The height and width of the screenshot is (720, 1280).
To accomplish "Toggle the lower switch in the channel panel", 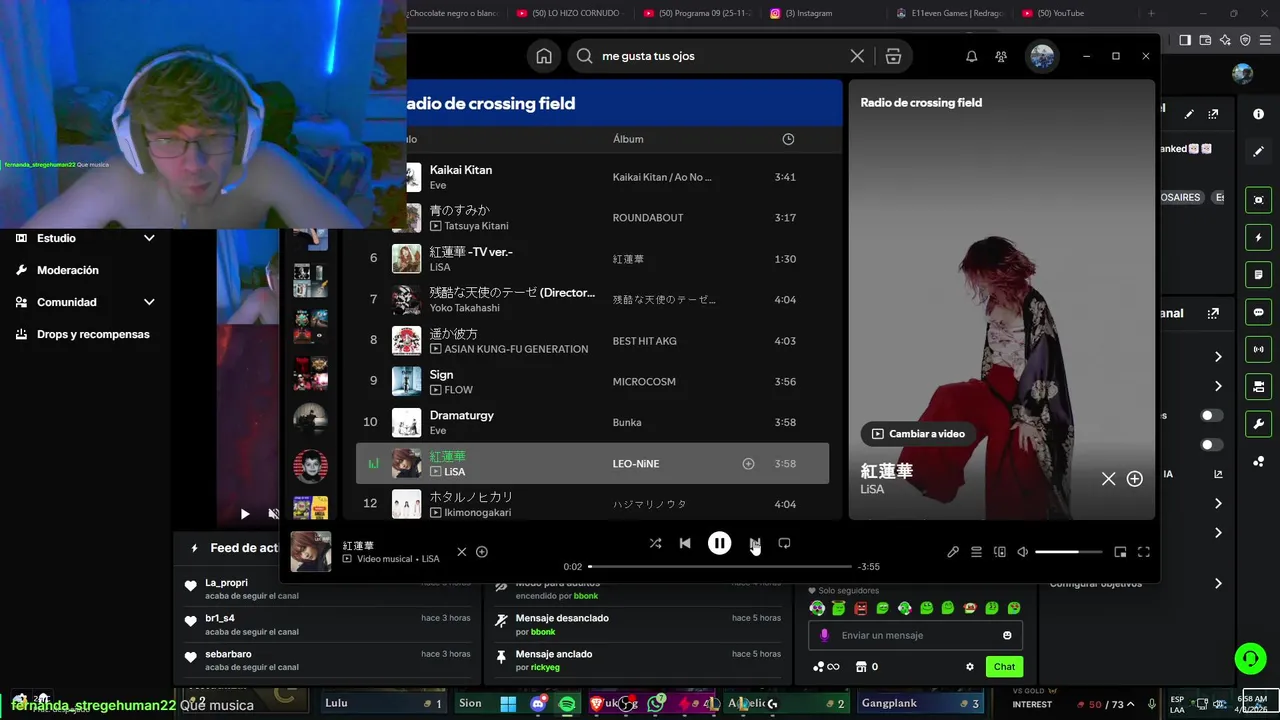I will (x=1211, y=445).
